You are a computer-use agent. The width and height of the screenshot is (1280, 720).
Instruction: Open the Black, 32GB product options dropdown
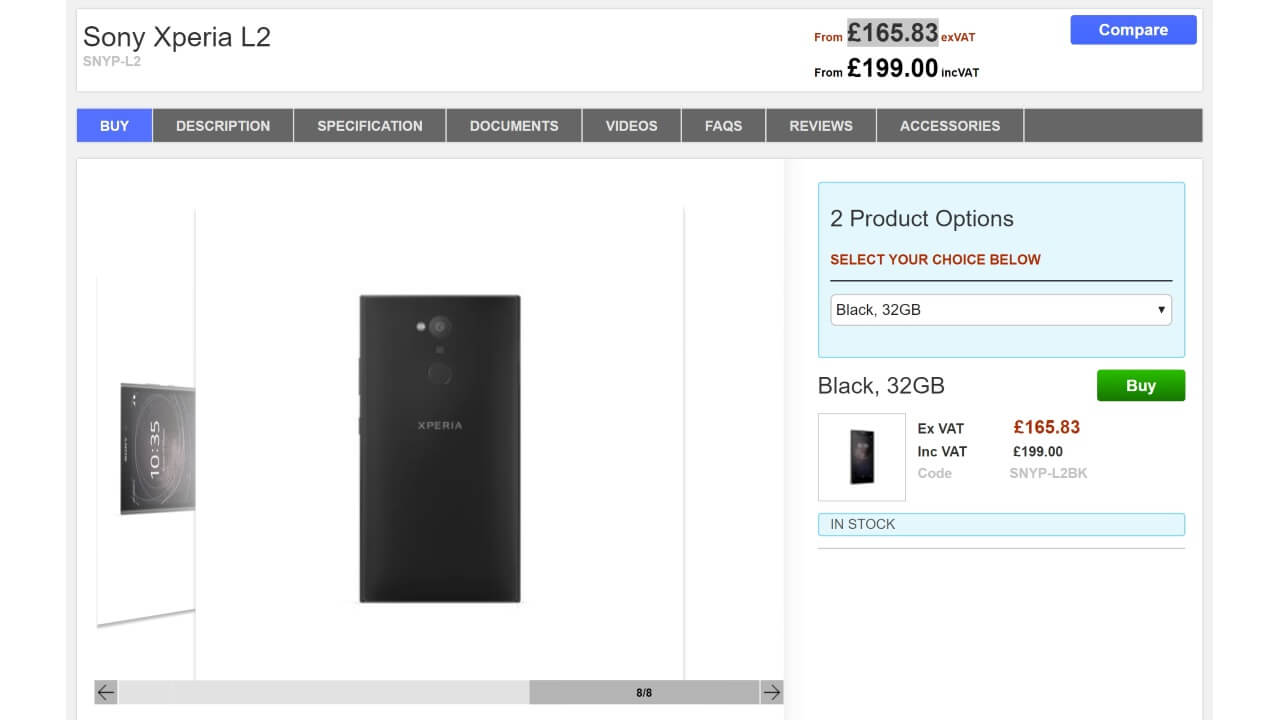click(x=1001, y=310)
